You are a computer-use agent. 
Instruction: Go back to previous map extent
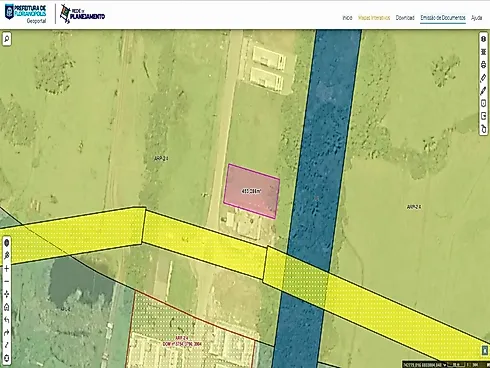[x=7, y=320]
